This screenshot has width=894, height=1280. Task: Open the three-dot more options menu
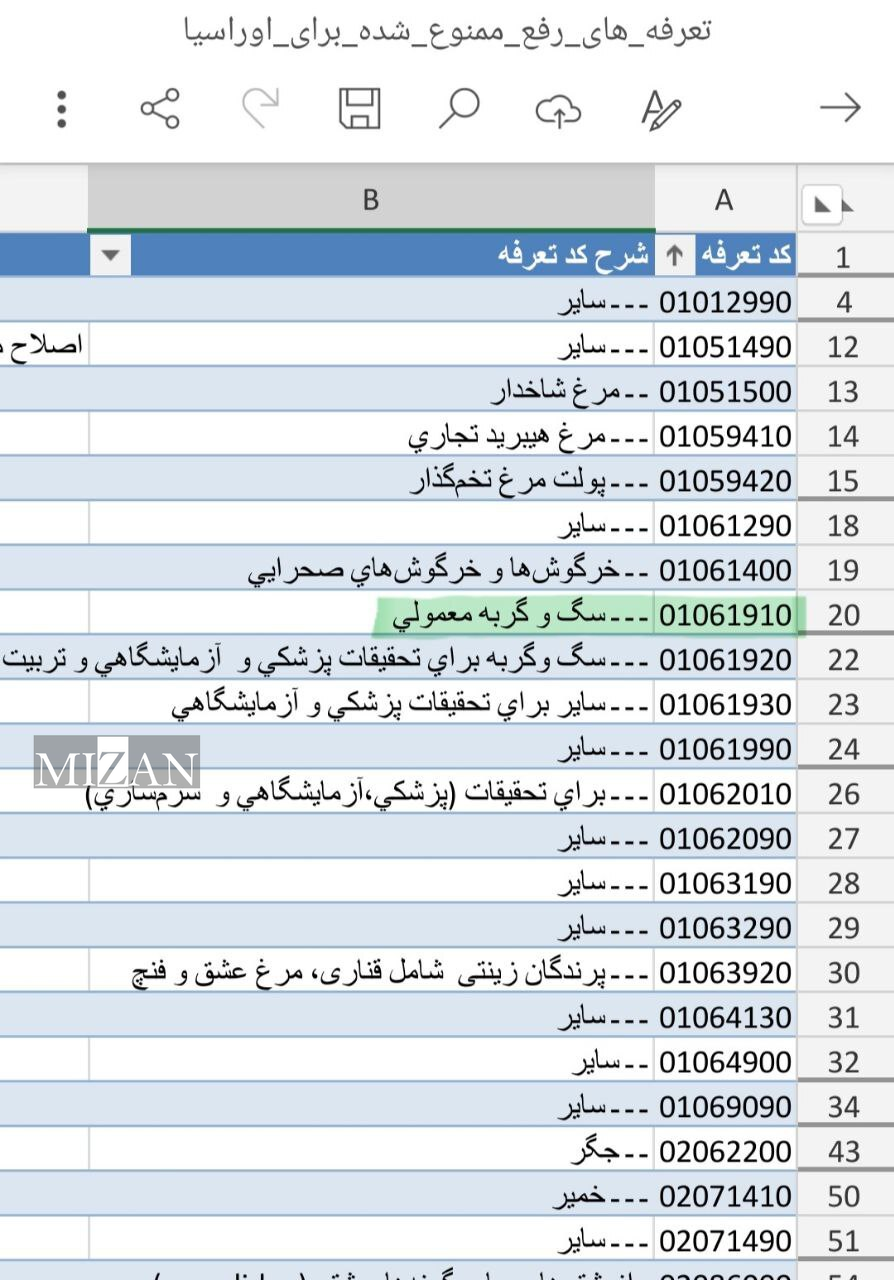(62, 108)
